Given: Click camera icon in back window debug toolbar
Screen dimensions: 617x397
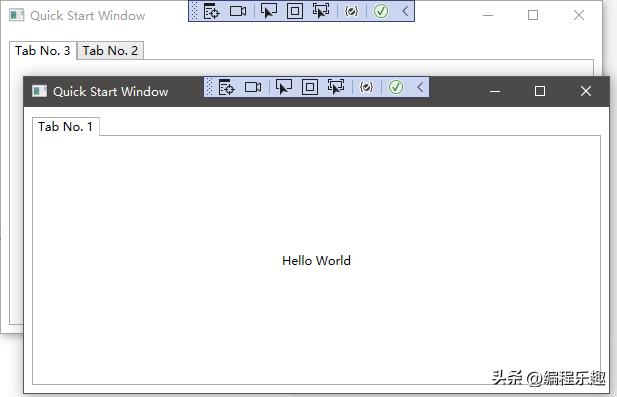Looking at the screenshot, I should pyautogui.click(x=238, y=11).
